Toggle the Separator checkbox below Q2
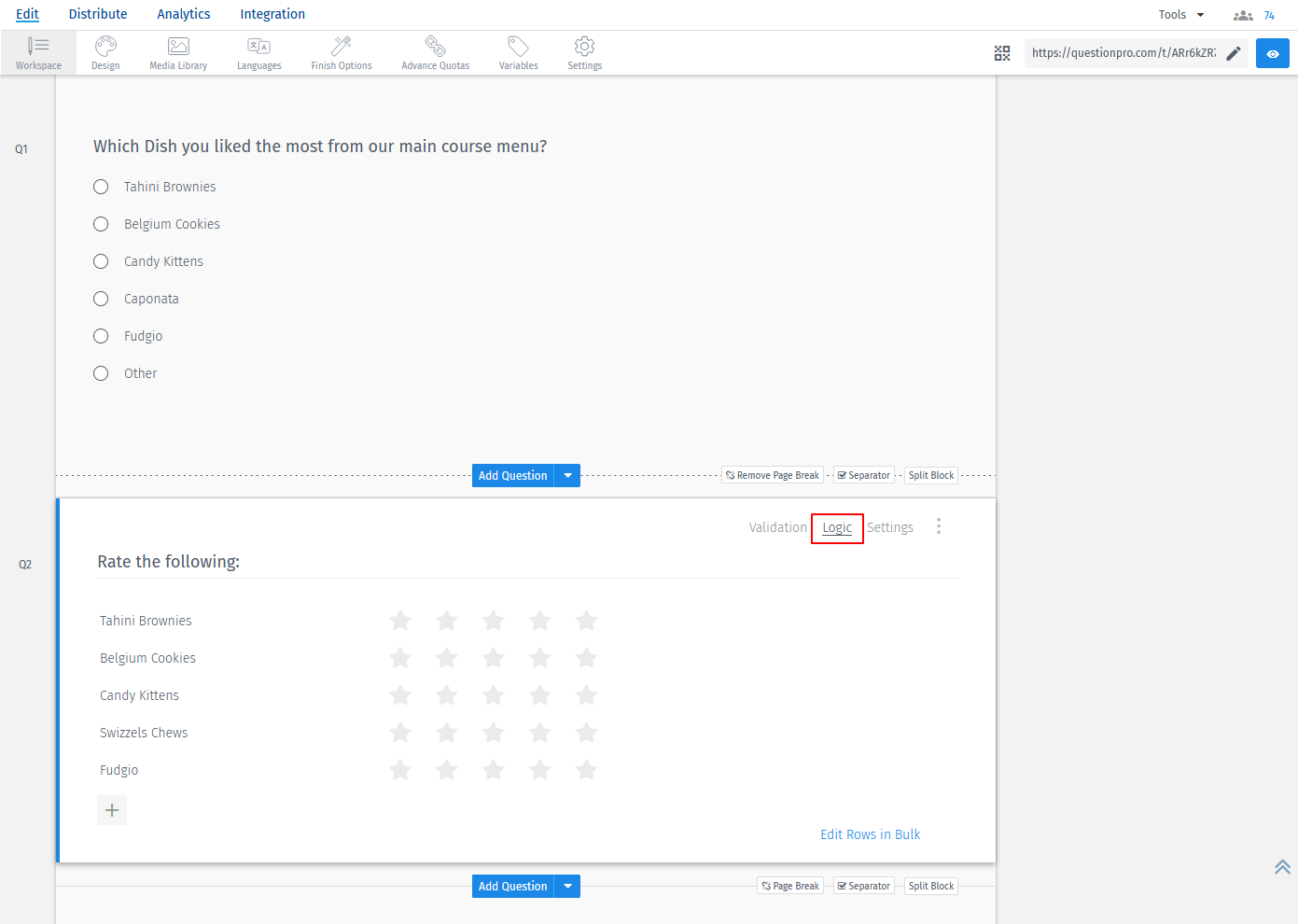 click(863, 885)
